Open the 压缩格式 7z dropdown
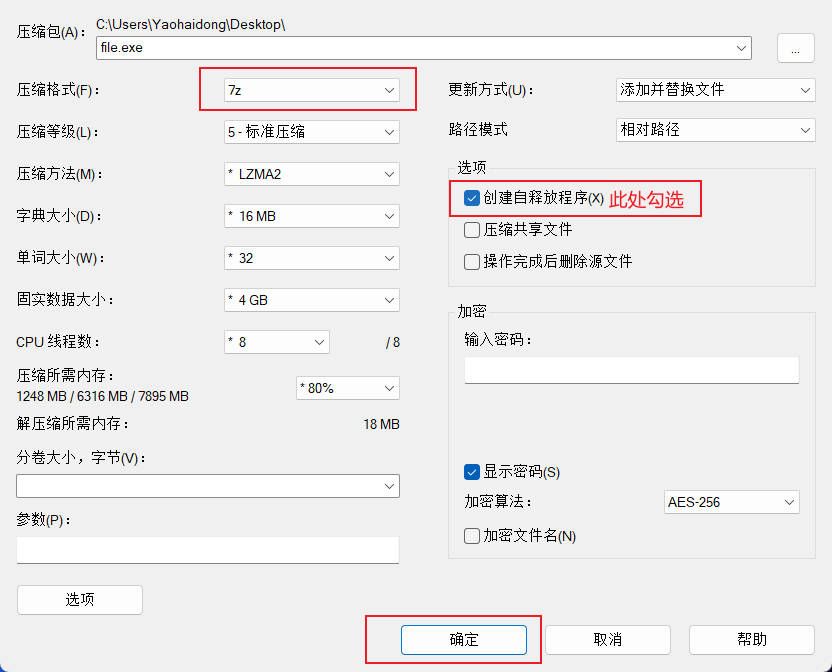This screenshot has height=672, width=832. (311, 90)
